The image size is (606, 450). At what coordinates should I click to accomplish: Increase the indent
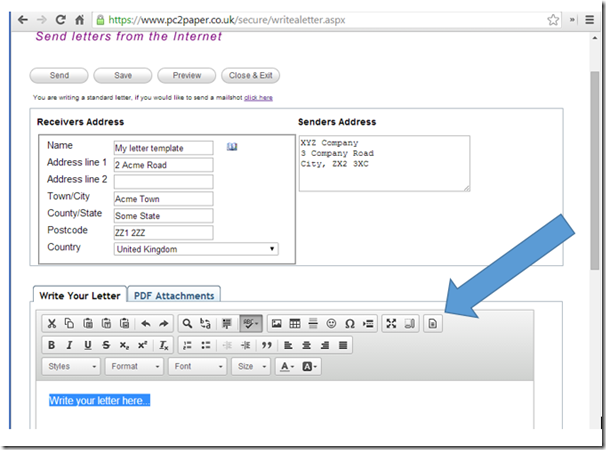pyautogui.click(x=245, y=345)
